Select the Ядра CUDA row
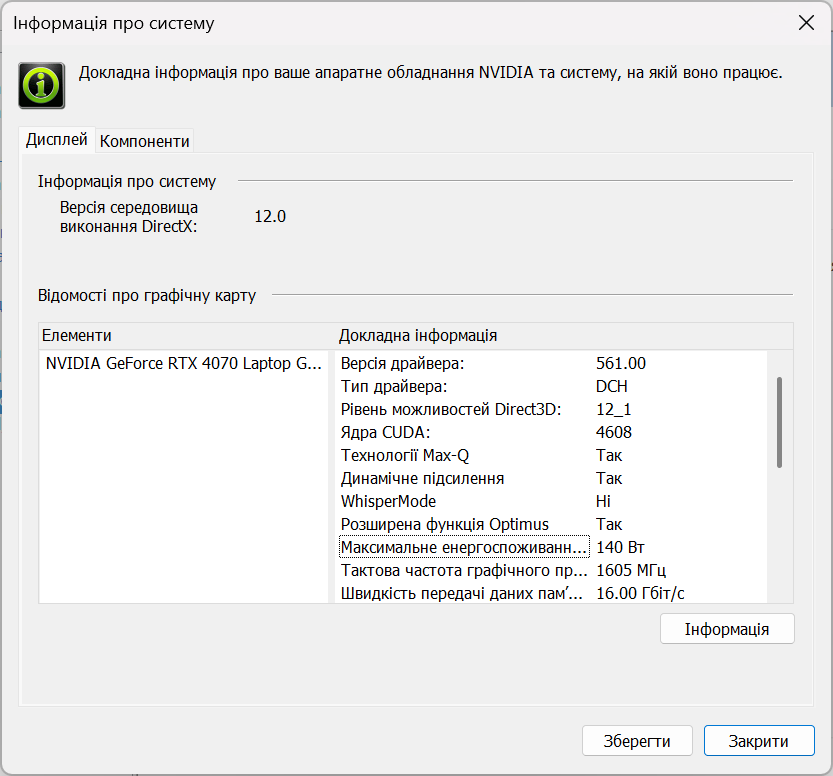Image resolution: width=833 pixels, height=776 pixels. (x=553, y=432)
